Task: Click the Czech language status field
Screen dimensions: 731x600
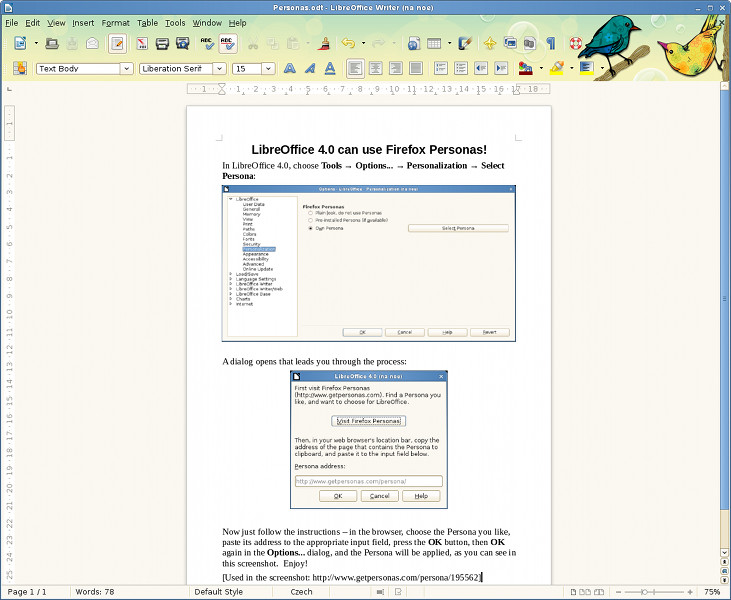Action: coord(301,592)
